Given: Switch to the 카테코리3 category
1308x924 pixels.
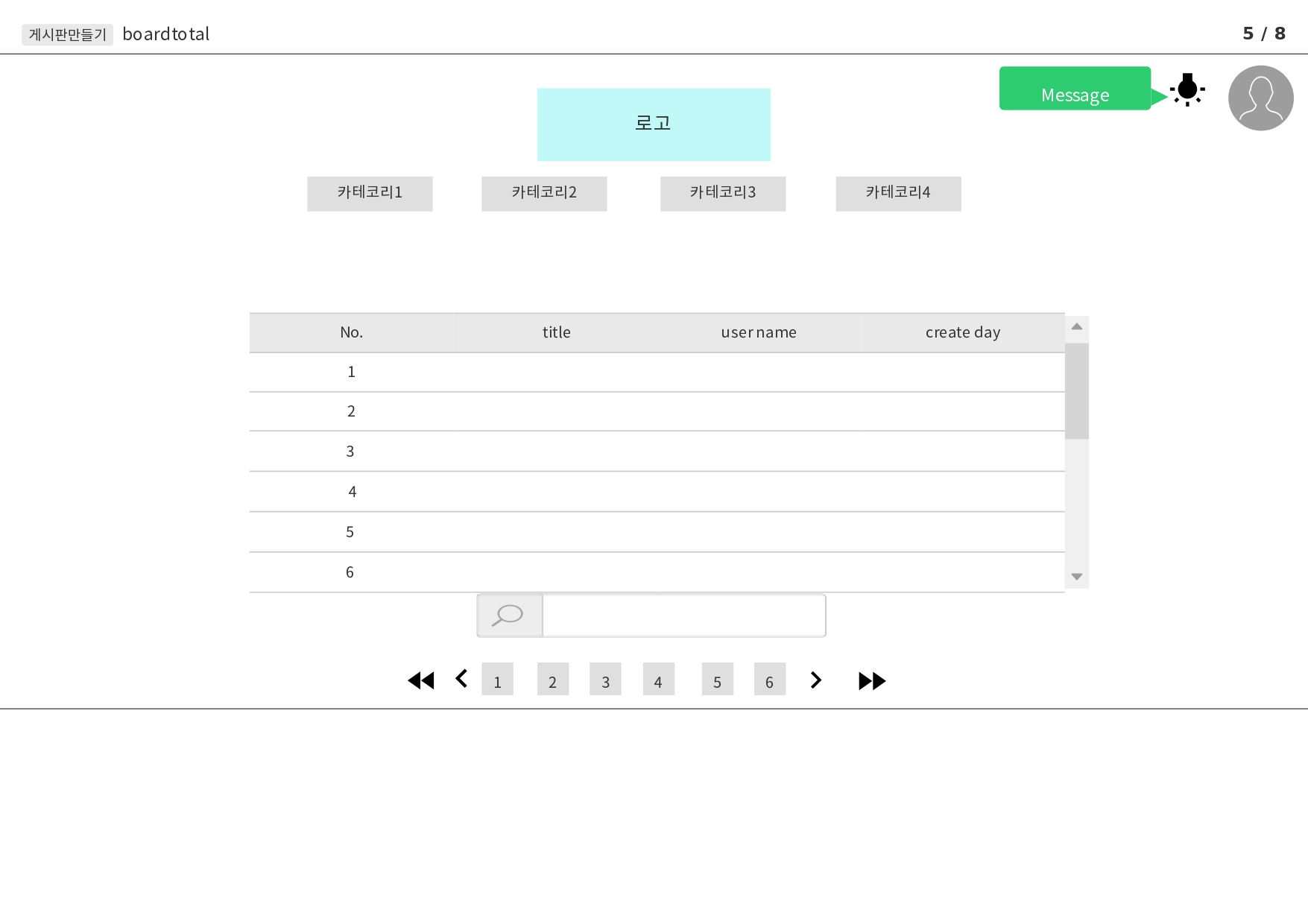Looking at the screenshot, I should click(x=722, y=193).
